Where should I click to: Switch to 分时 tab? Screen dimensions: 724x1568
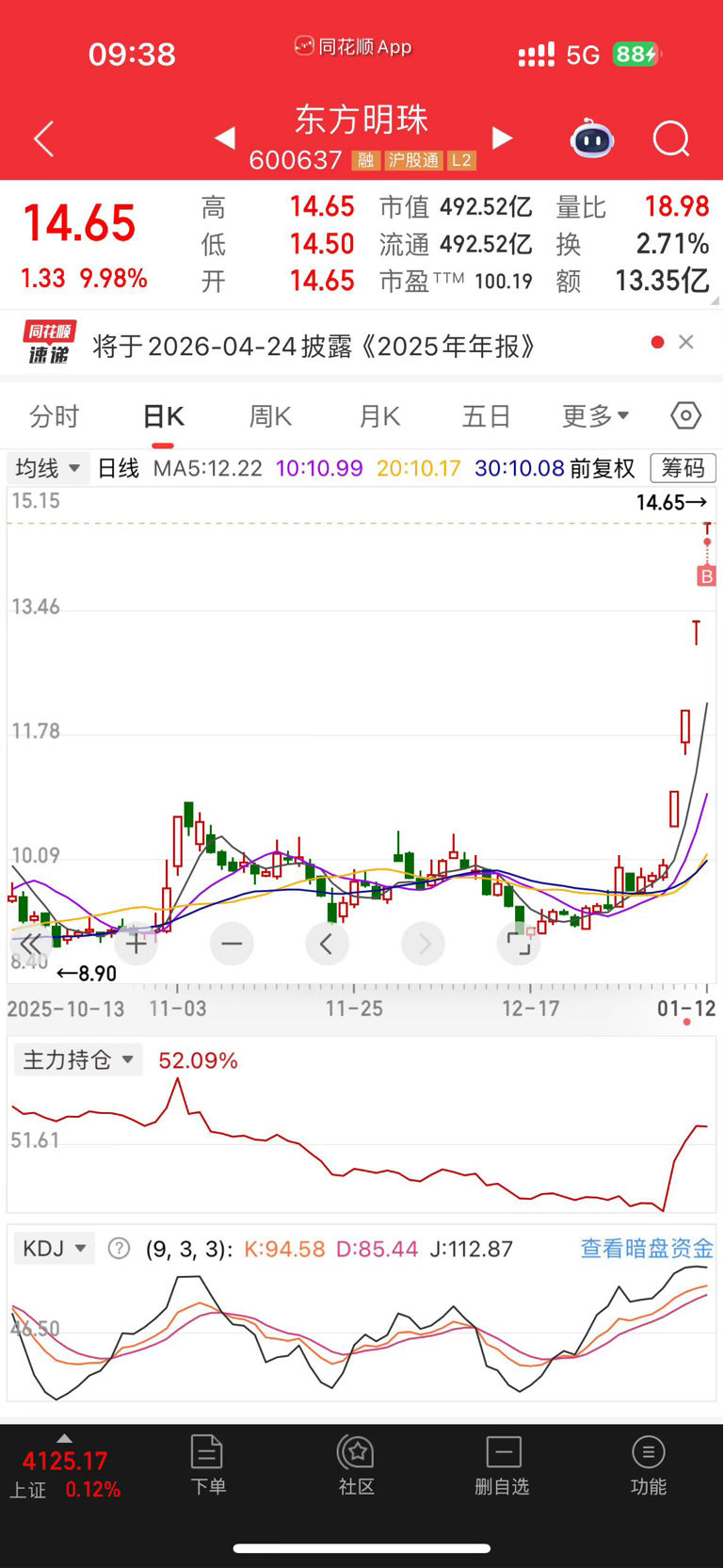(x=55, y=416)
